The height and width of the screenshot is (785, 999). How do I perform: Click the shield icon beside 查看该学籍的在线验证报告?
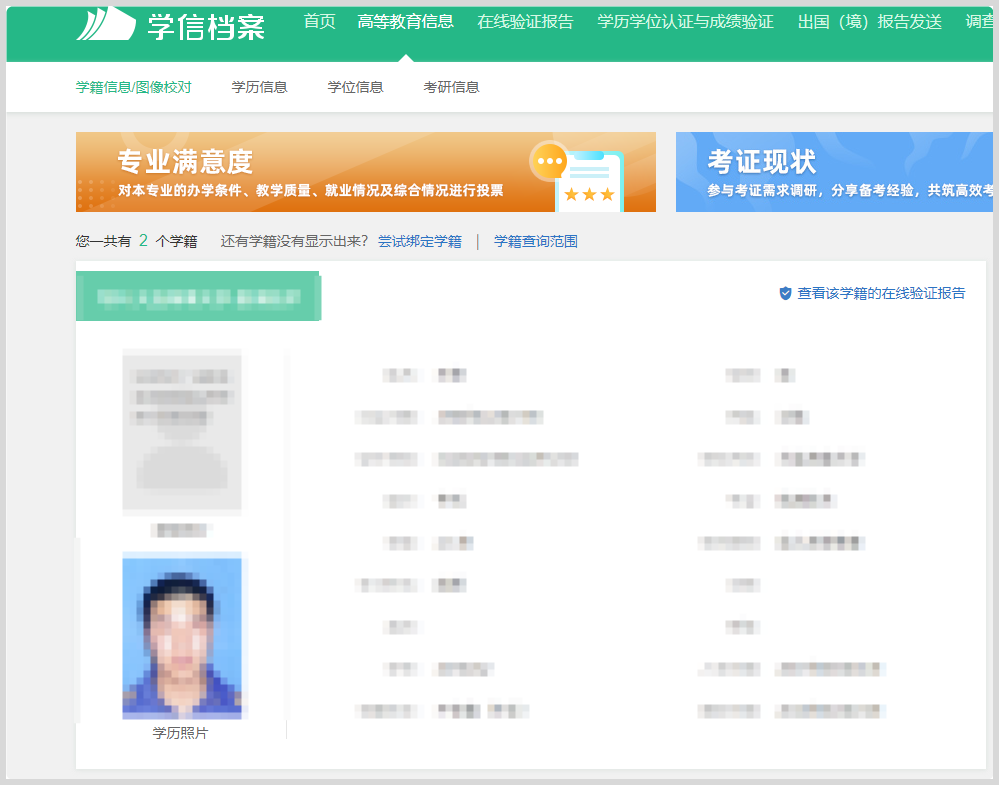click(785, 293)
